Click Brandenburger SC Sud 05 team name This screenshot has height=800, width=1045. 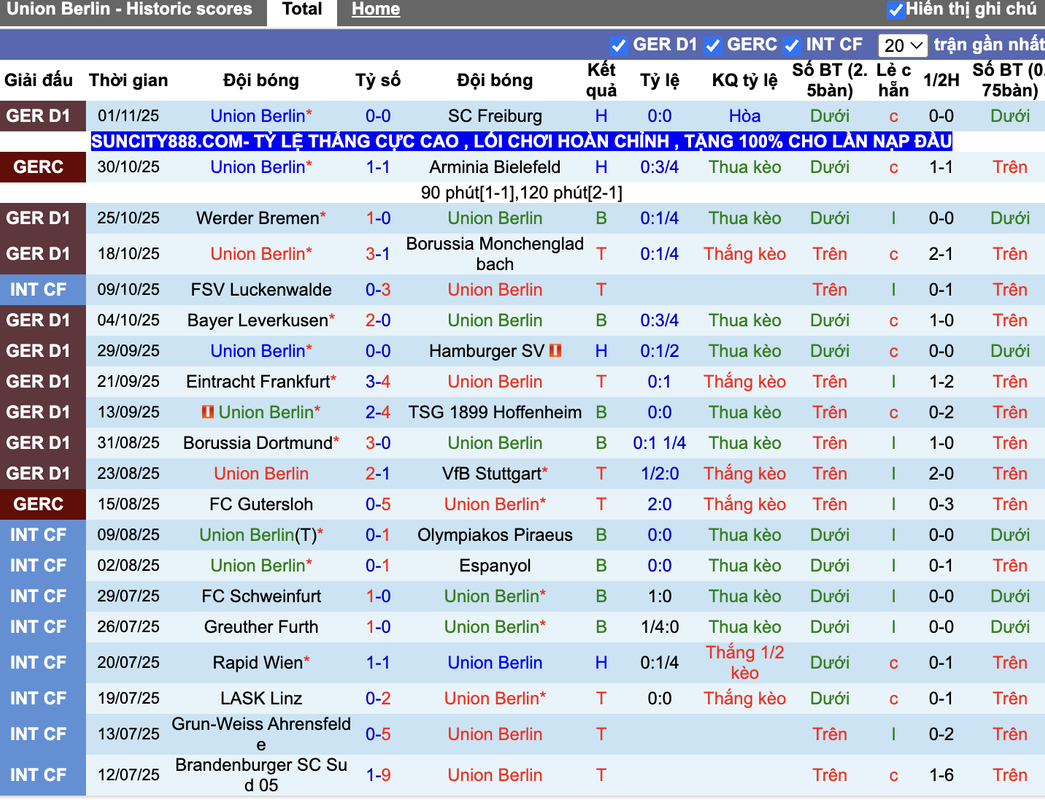pyautogui.click(x=261, y=775)
